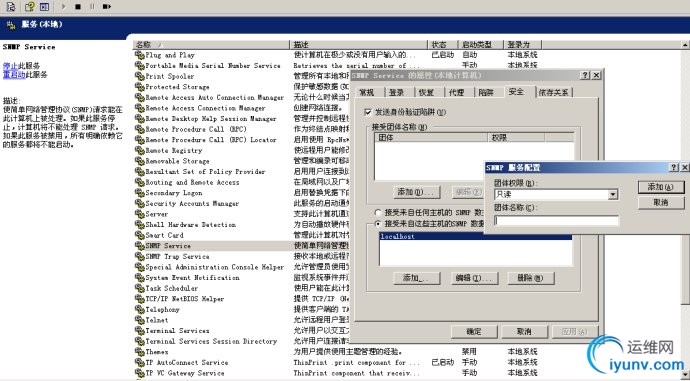Click the services list scroll-up arrow
This screenshot has height=381, width=690.
pos(686,44)
